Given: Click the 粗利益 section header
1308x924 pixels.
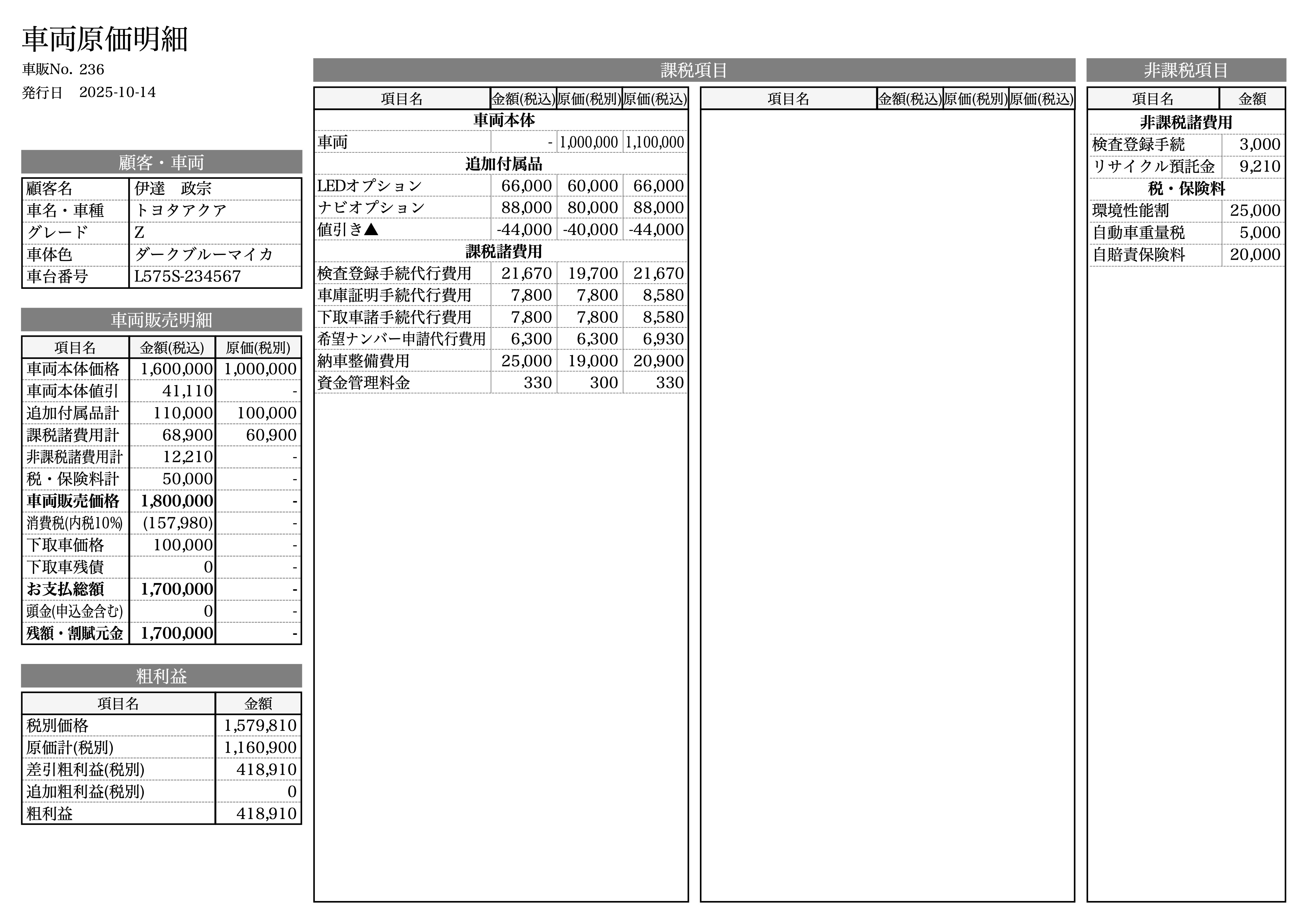Looking at the screenshot, I should (x=161, y=676).
